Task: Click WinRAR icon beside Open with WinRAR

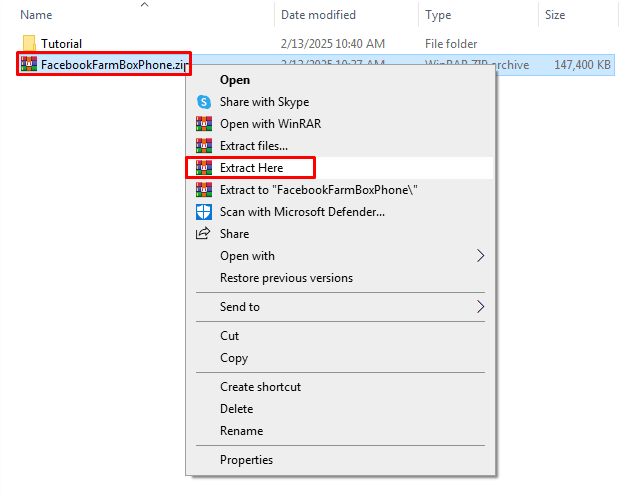Action: [204, 124]
